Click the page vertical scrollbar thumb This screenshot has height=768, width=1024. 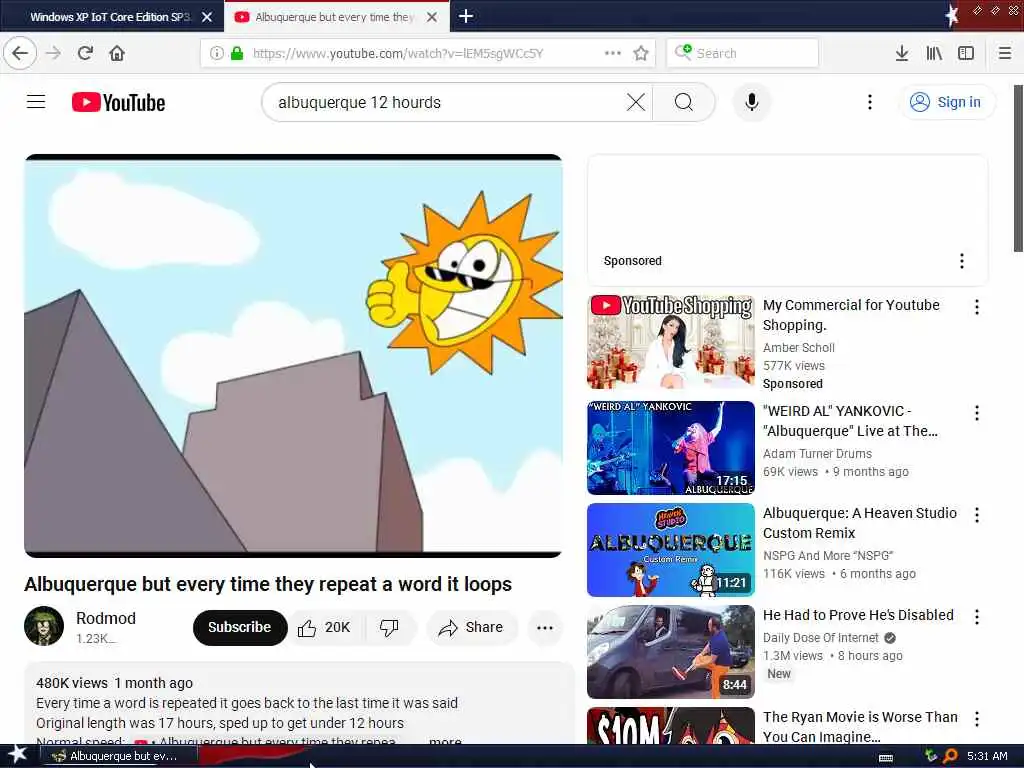1017,168
